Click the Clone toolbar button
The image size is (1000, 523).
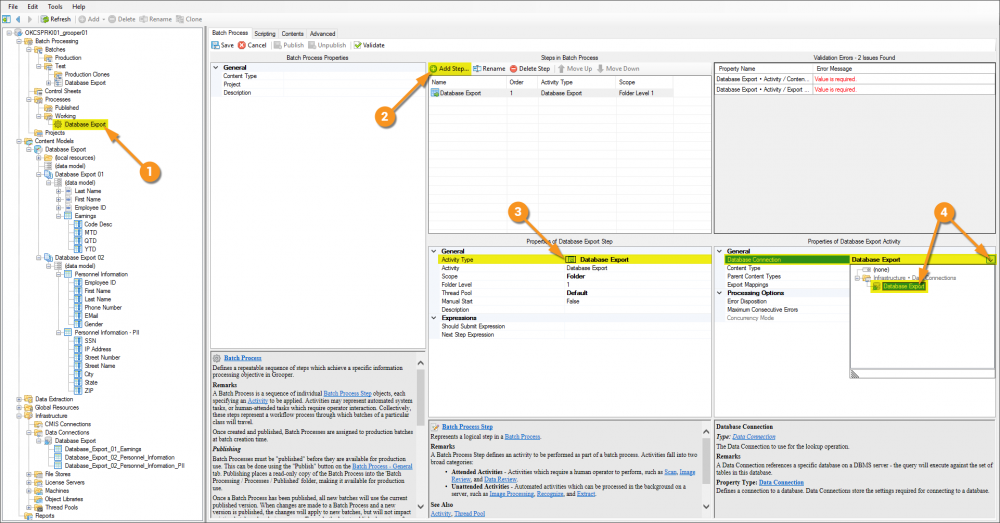click(x=189, y=19)
